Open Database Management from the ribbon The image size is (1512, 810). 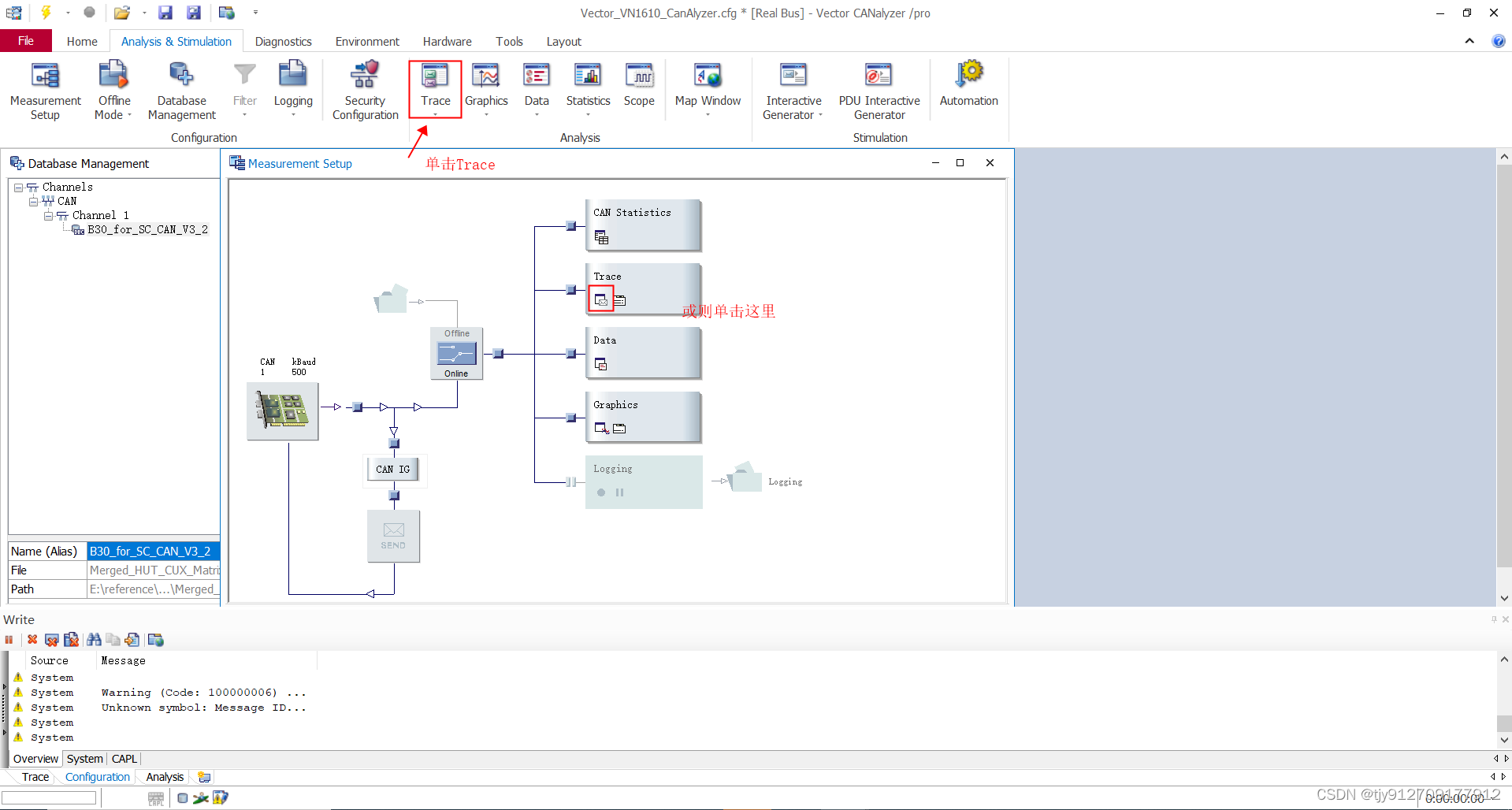point(181,91)
